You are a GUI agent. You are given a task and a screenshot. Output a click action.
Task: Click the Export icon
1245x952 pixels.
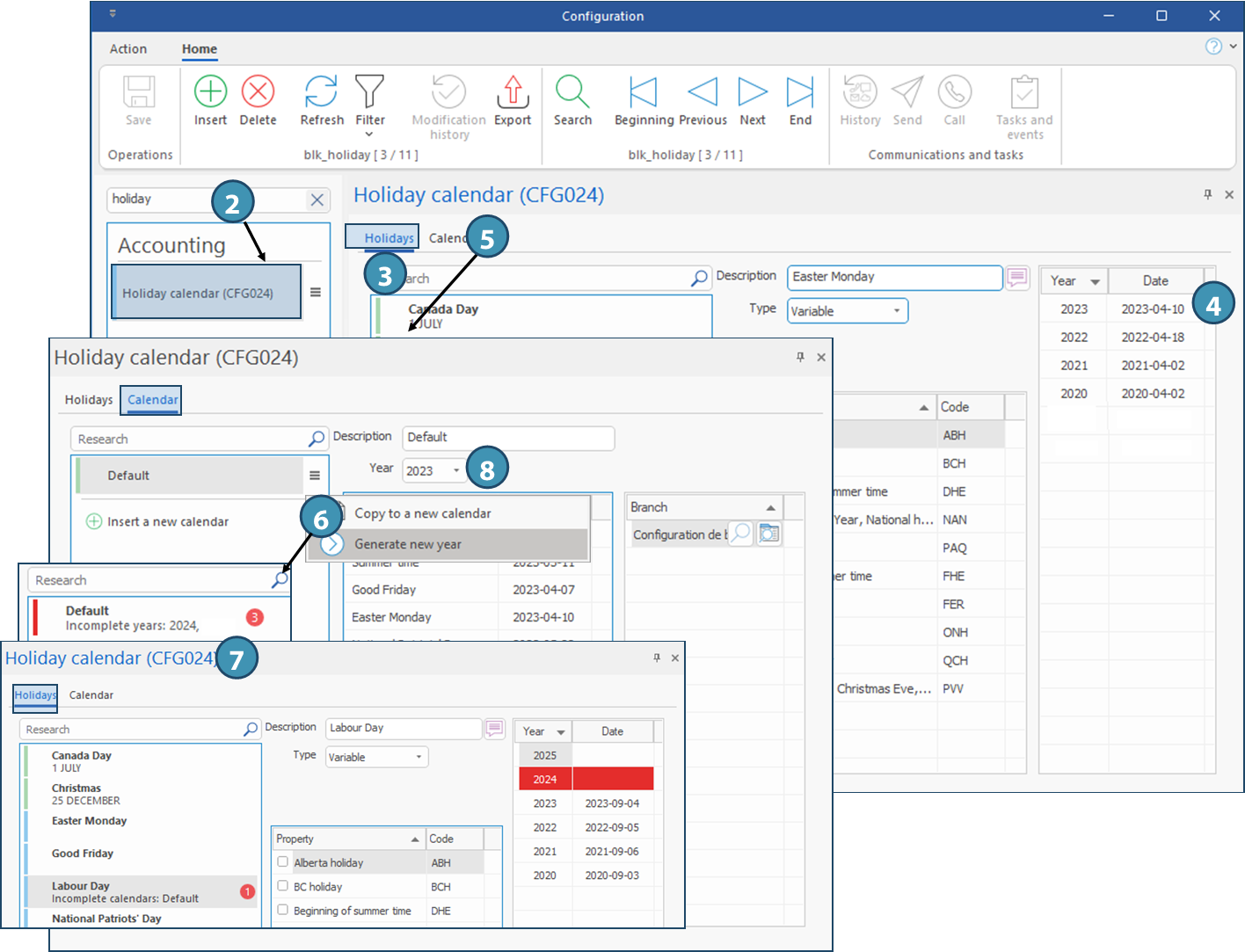[513, 92]
